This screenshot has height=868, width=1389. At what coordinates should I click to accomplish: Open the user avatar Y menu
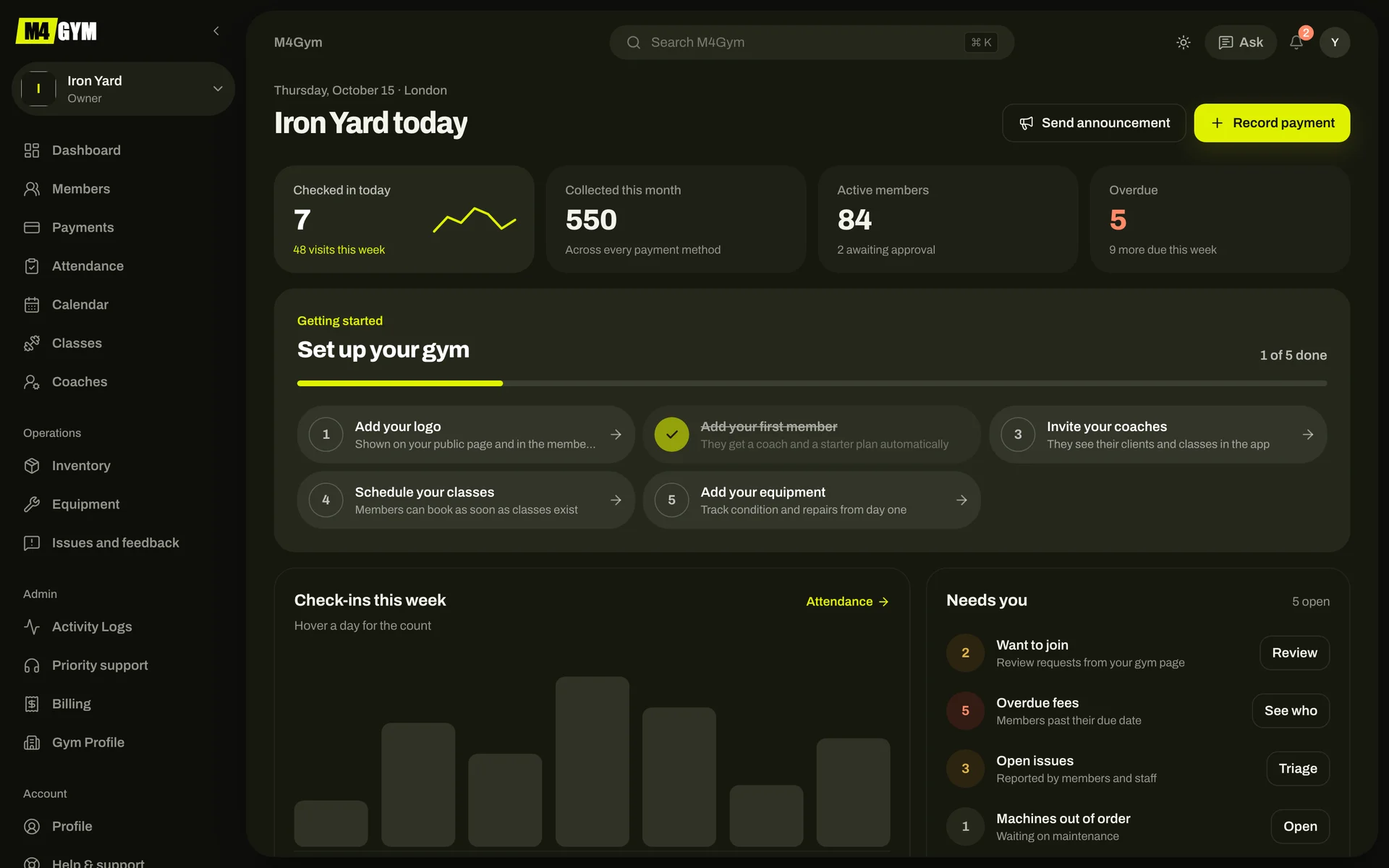(x=1335, y=43)
